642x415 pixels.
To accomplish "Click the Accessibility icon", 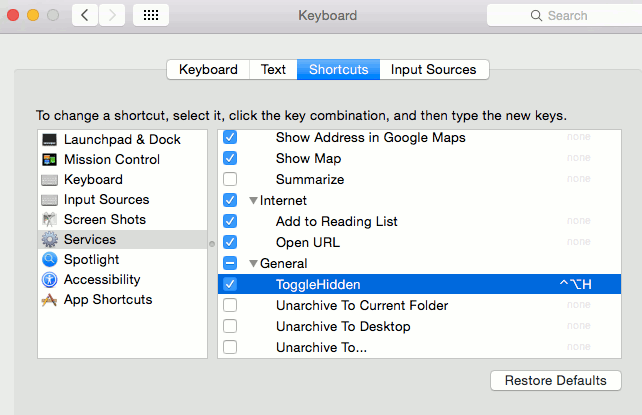I will (50, 280).
